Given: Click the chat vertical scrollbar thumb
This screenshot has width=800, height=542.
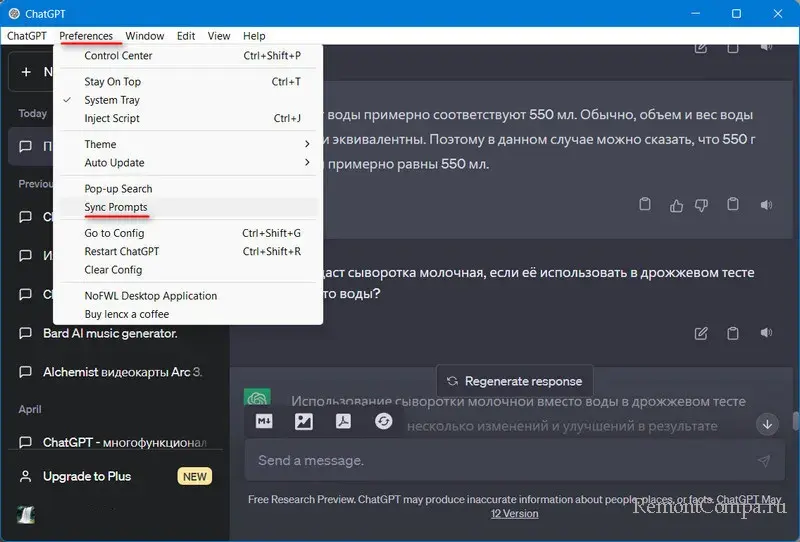Looking at the screenshot, I should (795, 421).
